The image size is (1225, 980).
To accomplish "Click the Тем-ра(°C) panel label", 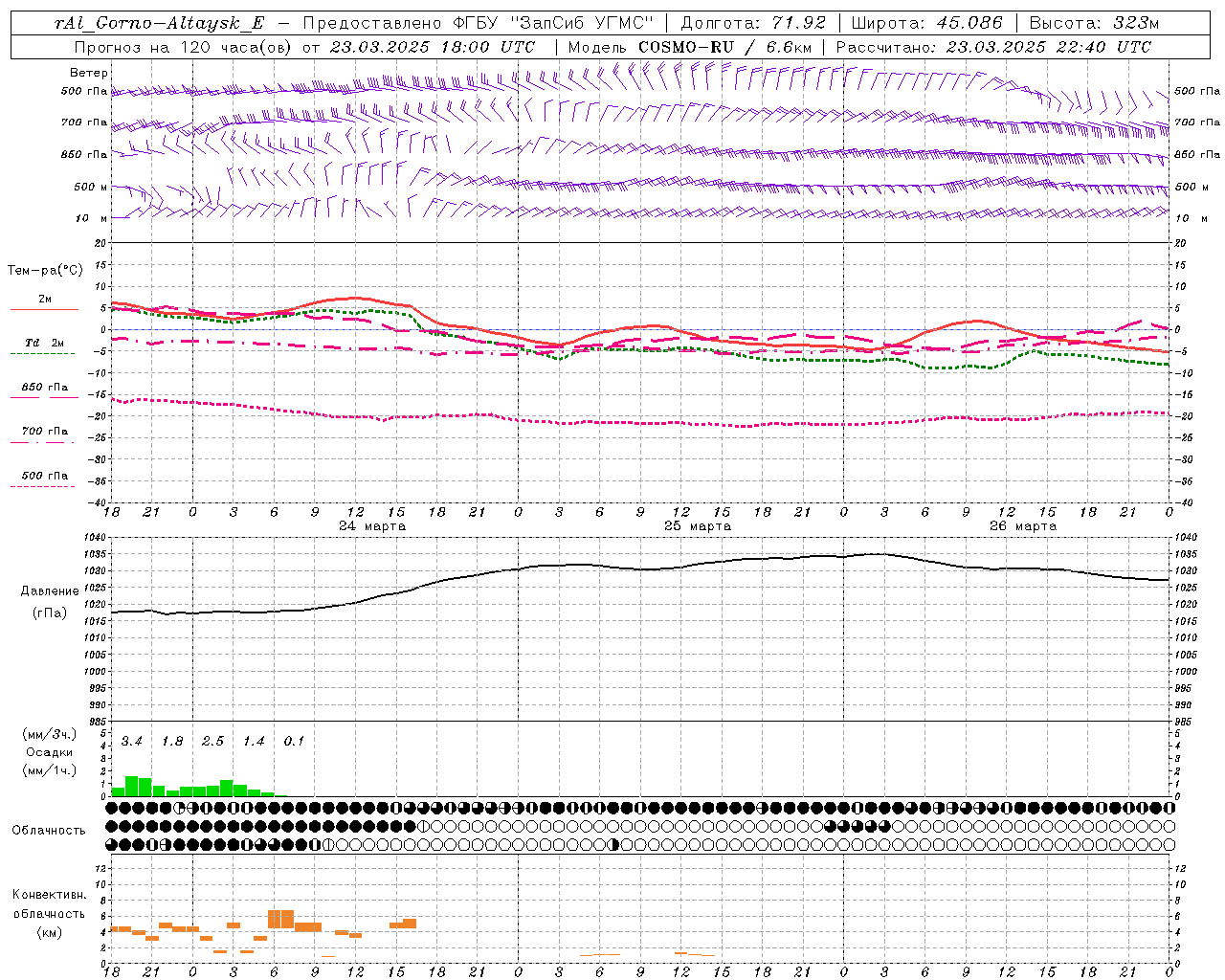I will tap(45, 271).
